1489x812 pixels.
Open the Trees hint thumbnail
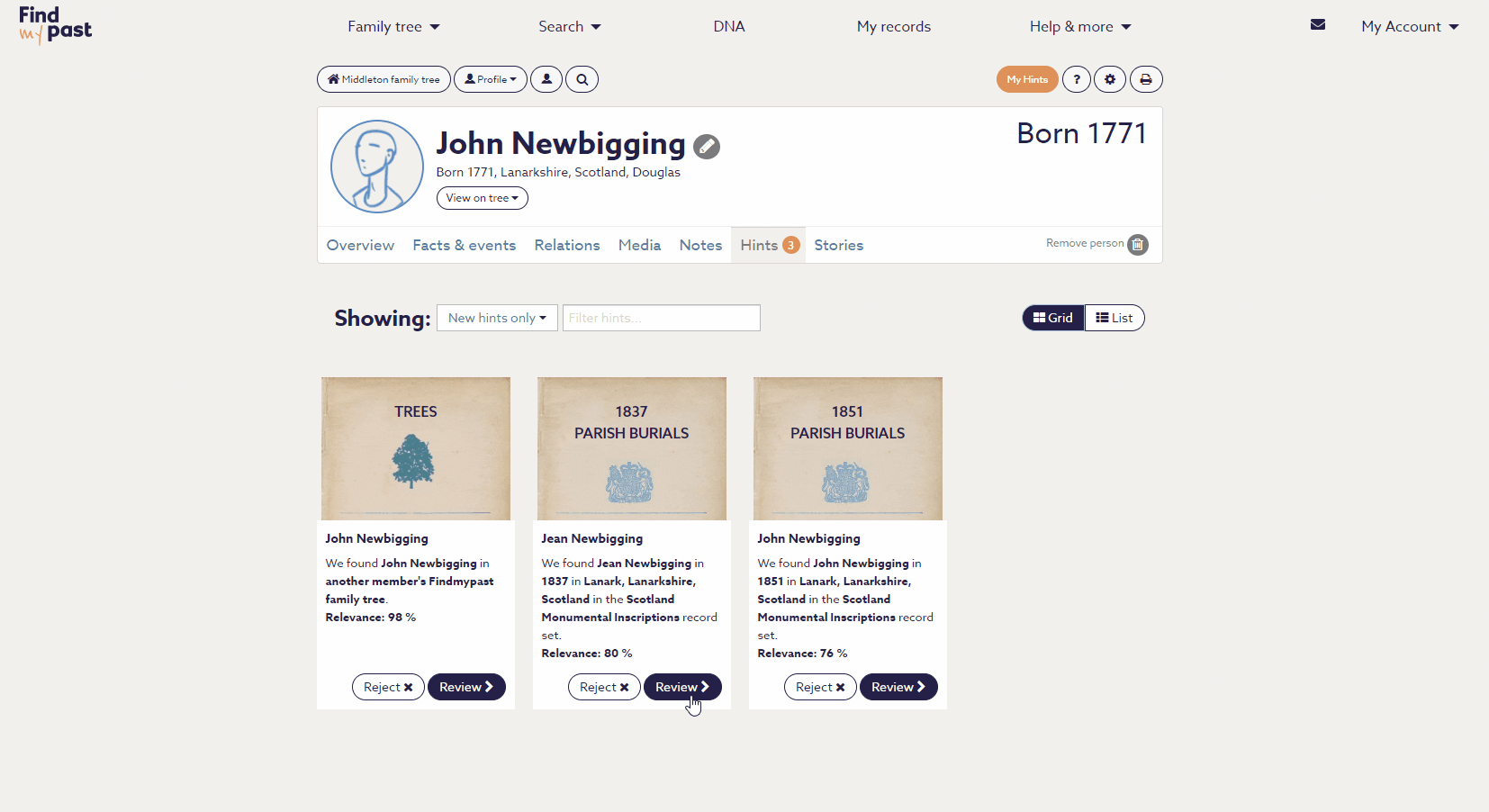click(x=416, y=448)
